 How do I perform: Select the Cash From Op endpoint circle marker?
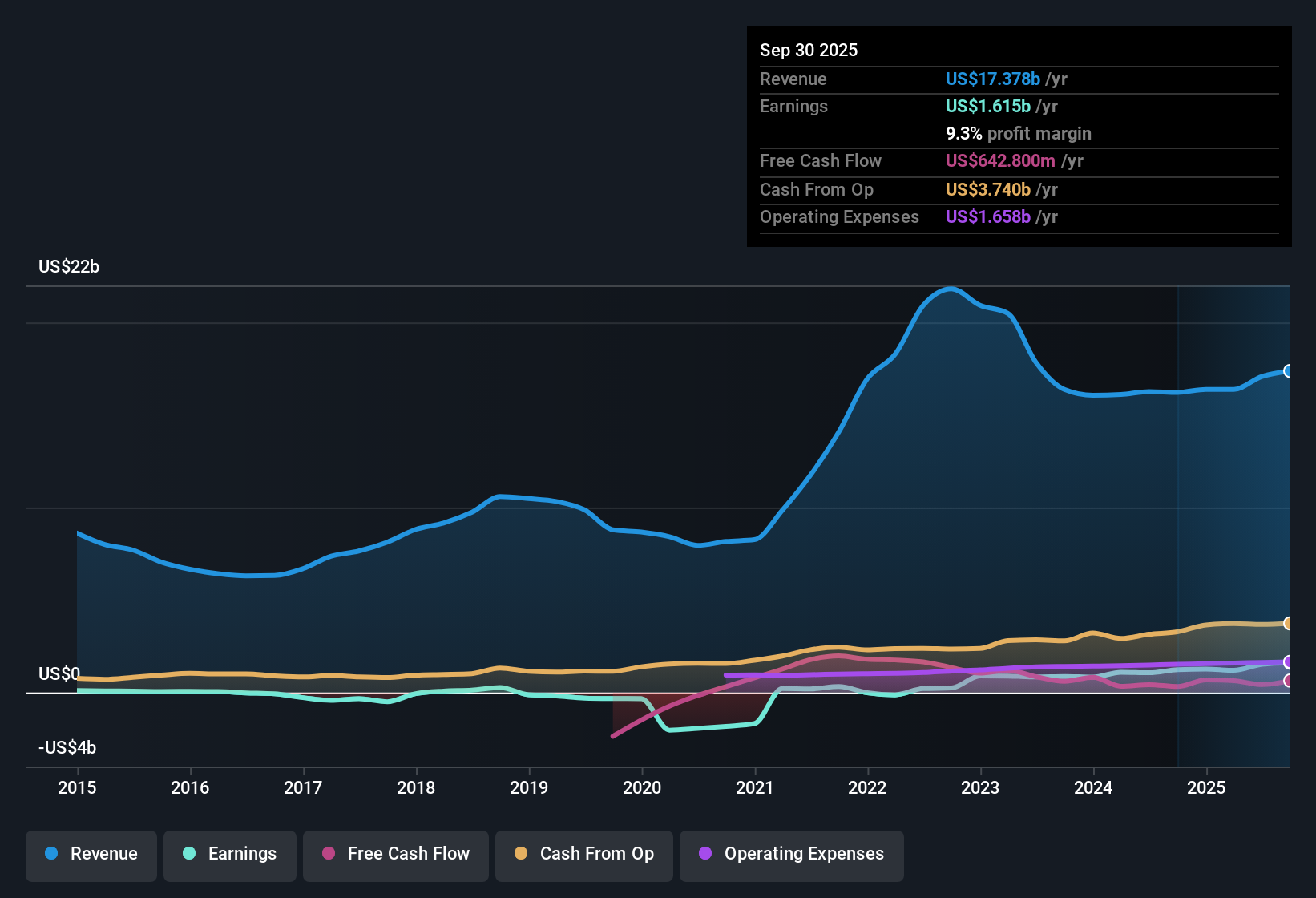click(1289, 623)
